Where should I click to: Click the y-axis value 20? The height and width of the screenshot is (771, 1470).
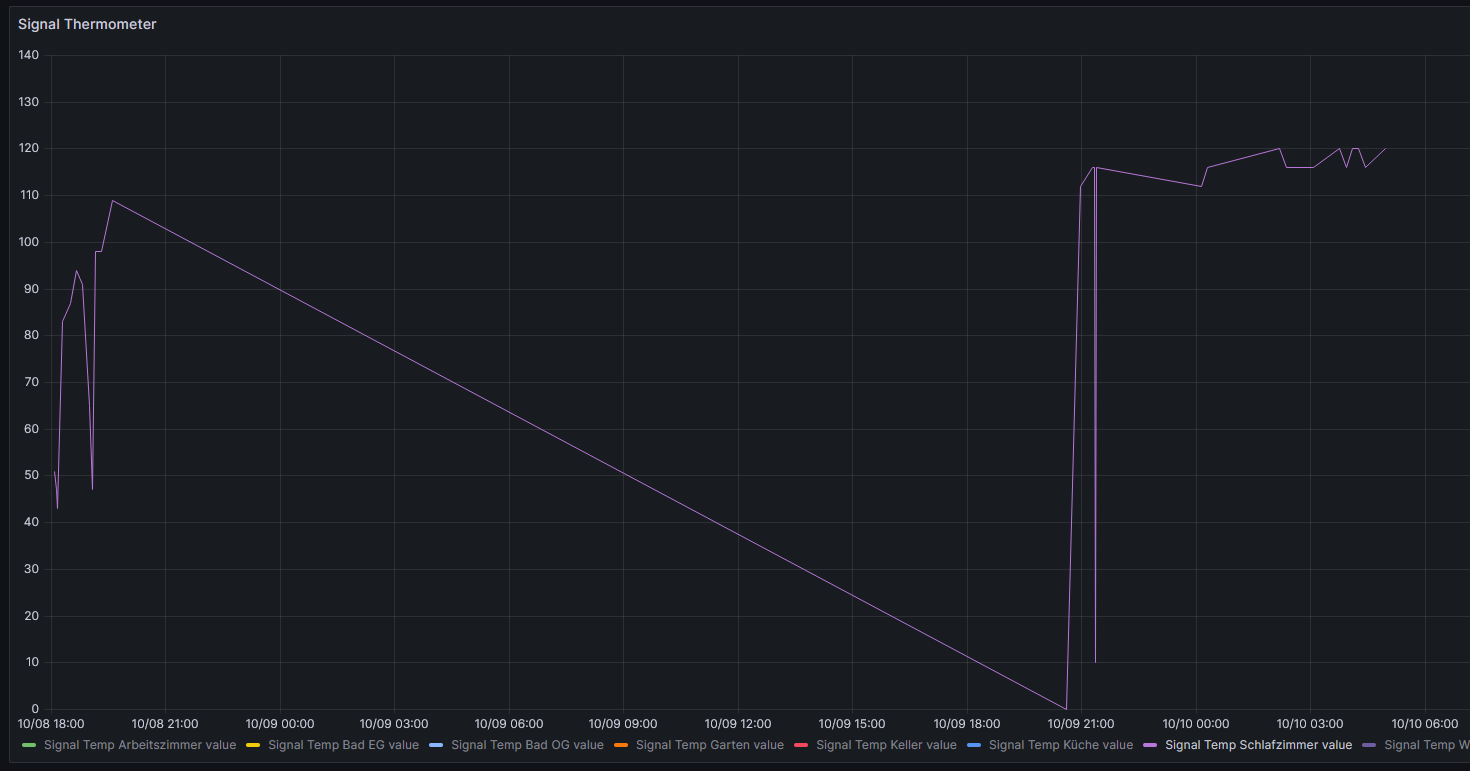point(31,616)
